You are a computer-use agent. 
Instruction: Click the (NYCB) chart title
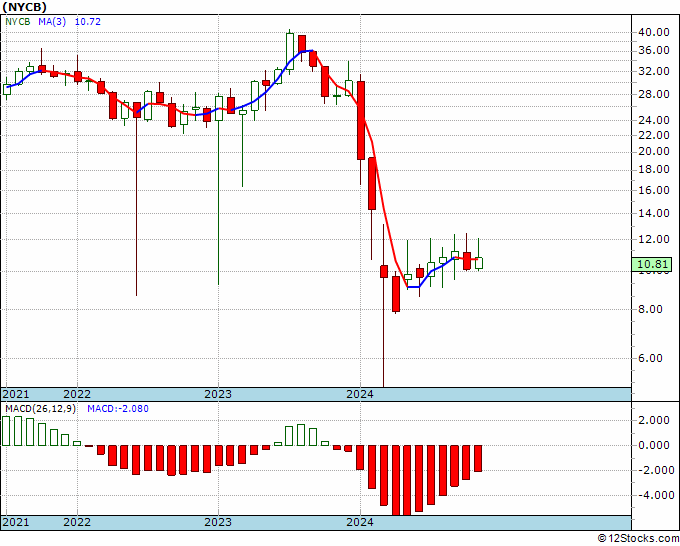24,7
